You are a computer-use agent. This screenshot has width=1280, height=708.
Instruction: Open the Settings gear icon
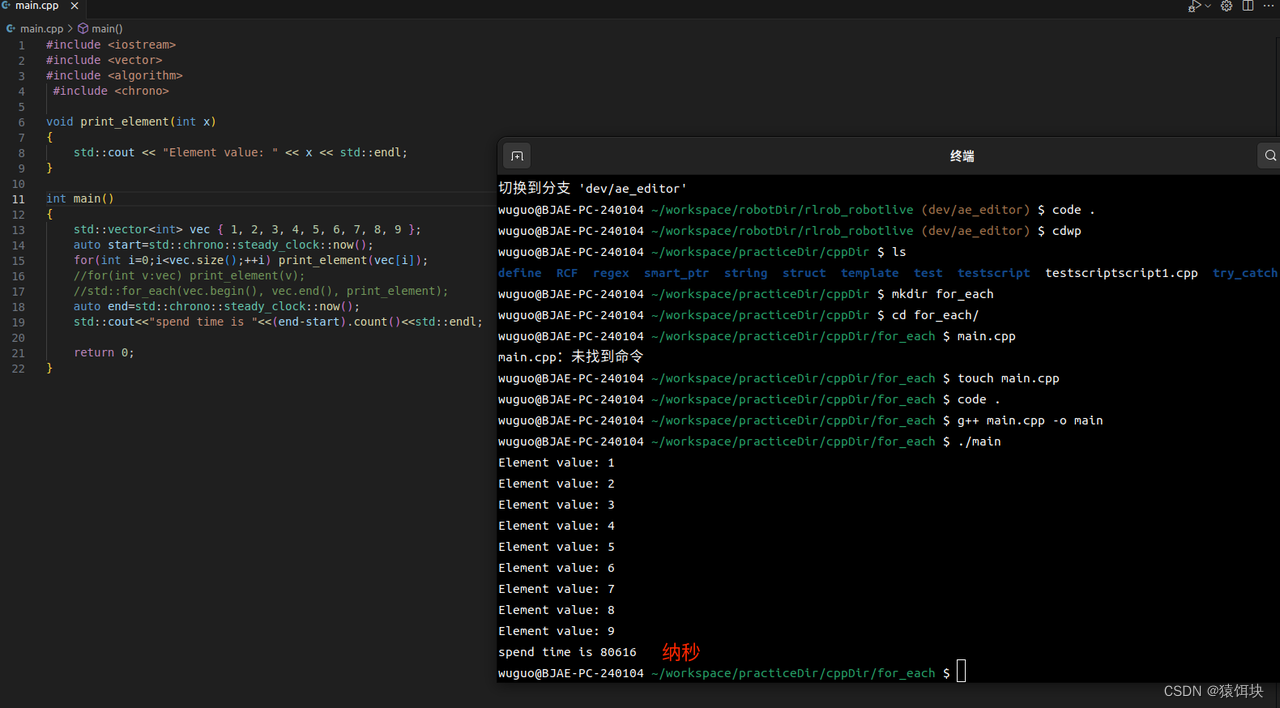[1226, 6]
